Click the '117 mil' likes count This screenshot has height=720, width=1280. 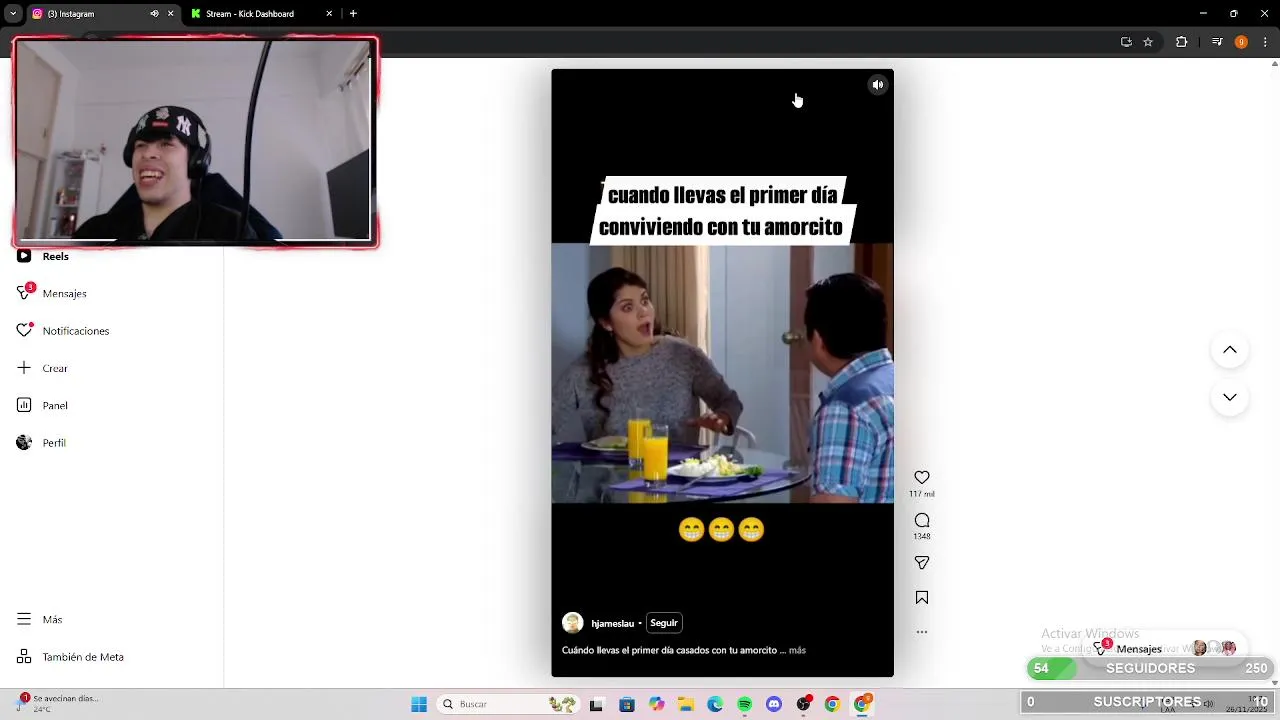click(922, 494)
